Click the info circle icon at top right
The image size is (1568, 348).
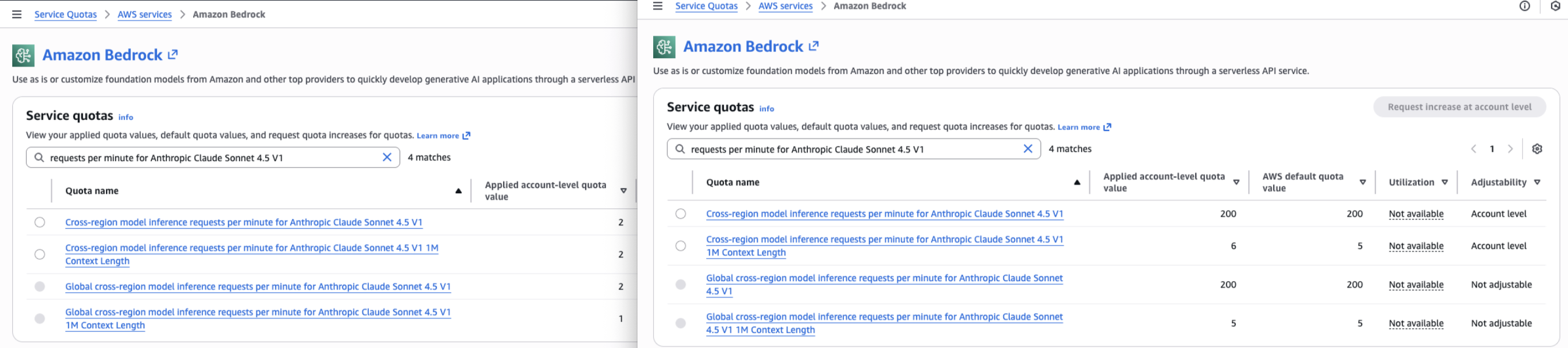point(1524,6)
